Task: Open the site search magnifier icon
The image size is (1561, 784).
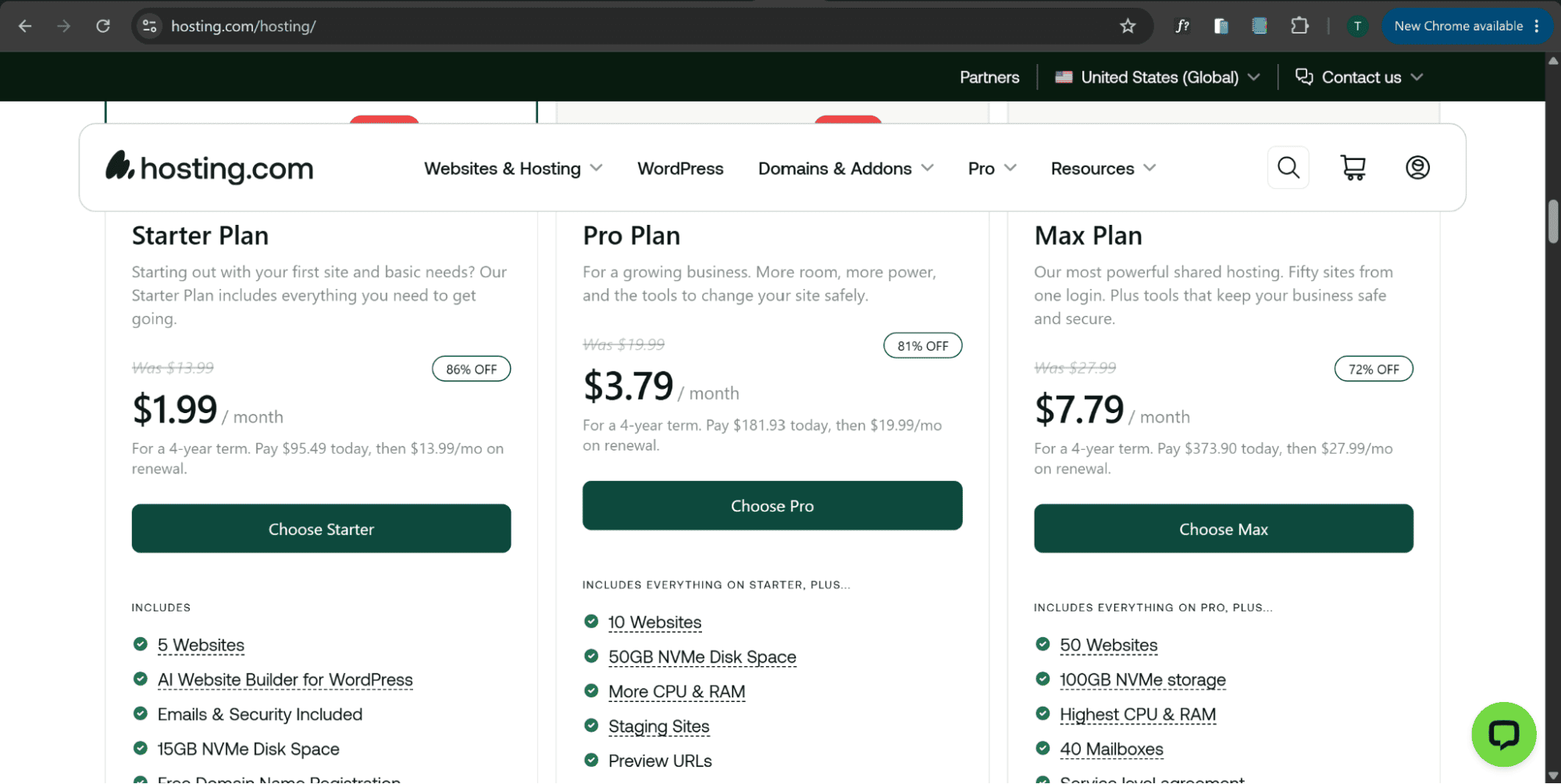Action: [x=1288, y=167]
